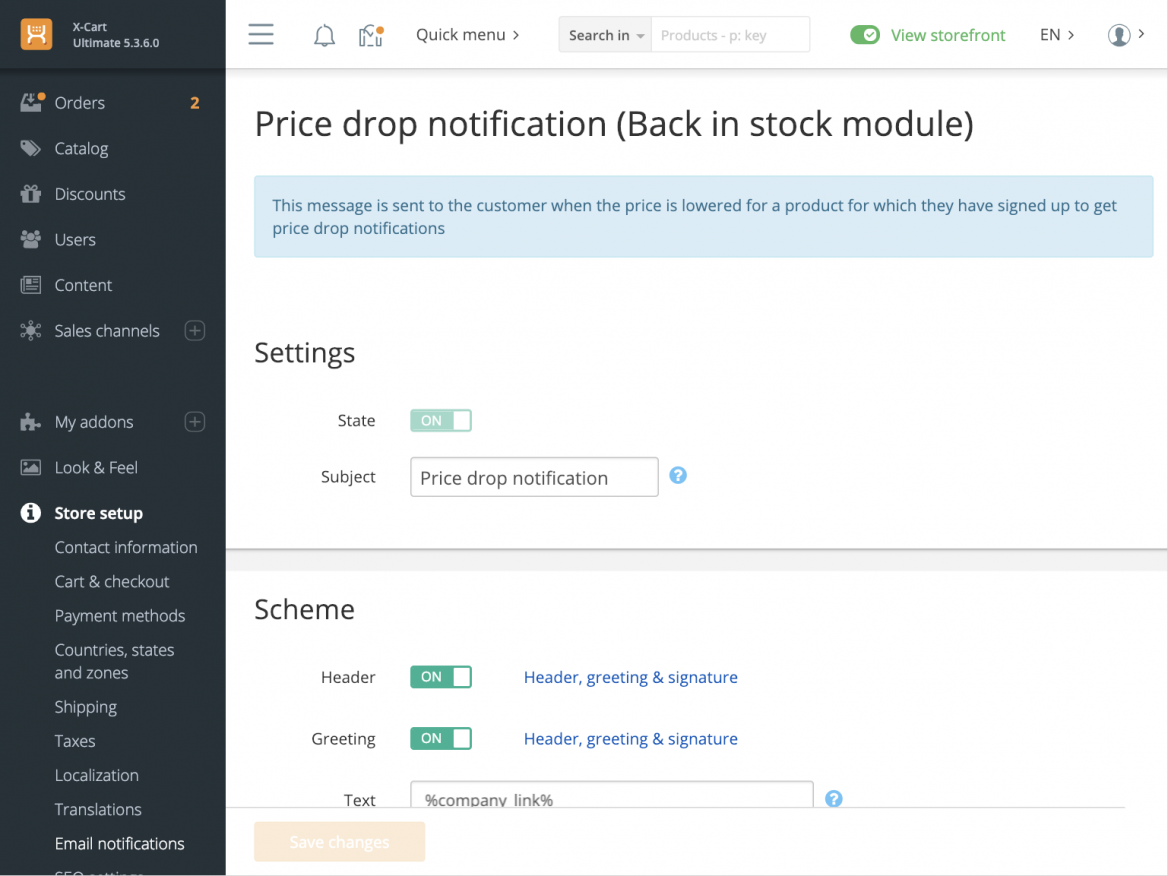Open the Search in dropdown

[x=604, y=34]
